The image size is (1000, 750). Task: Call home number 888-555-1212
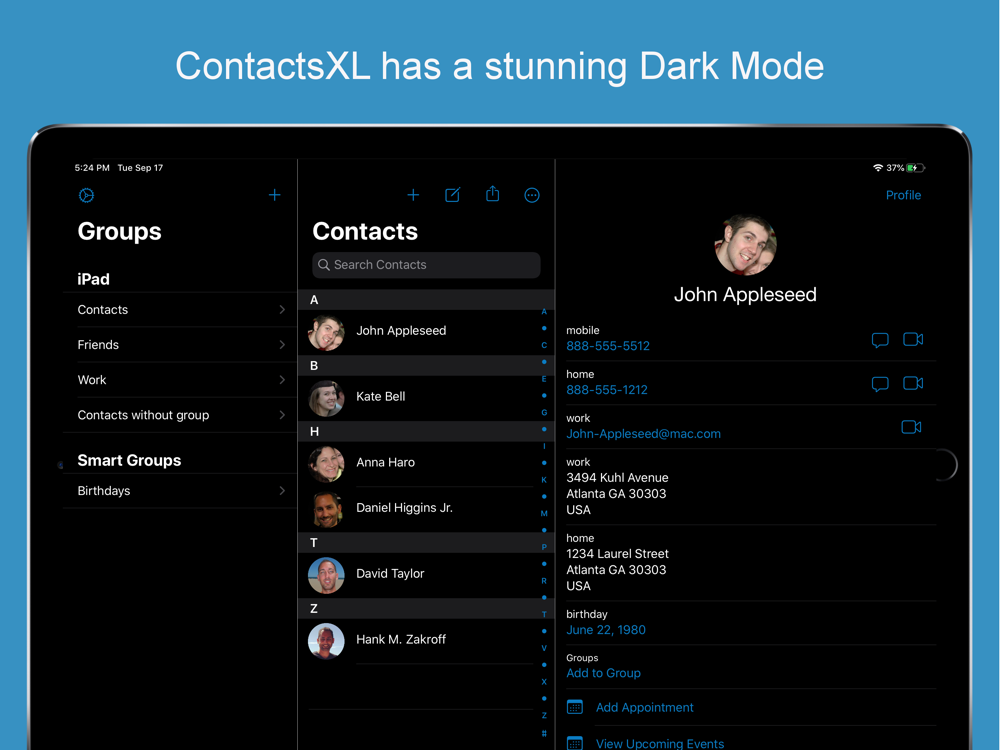pyautogui.click(x=607, y=390)
